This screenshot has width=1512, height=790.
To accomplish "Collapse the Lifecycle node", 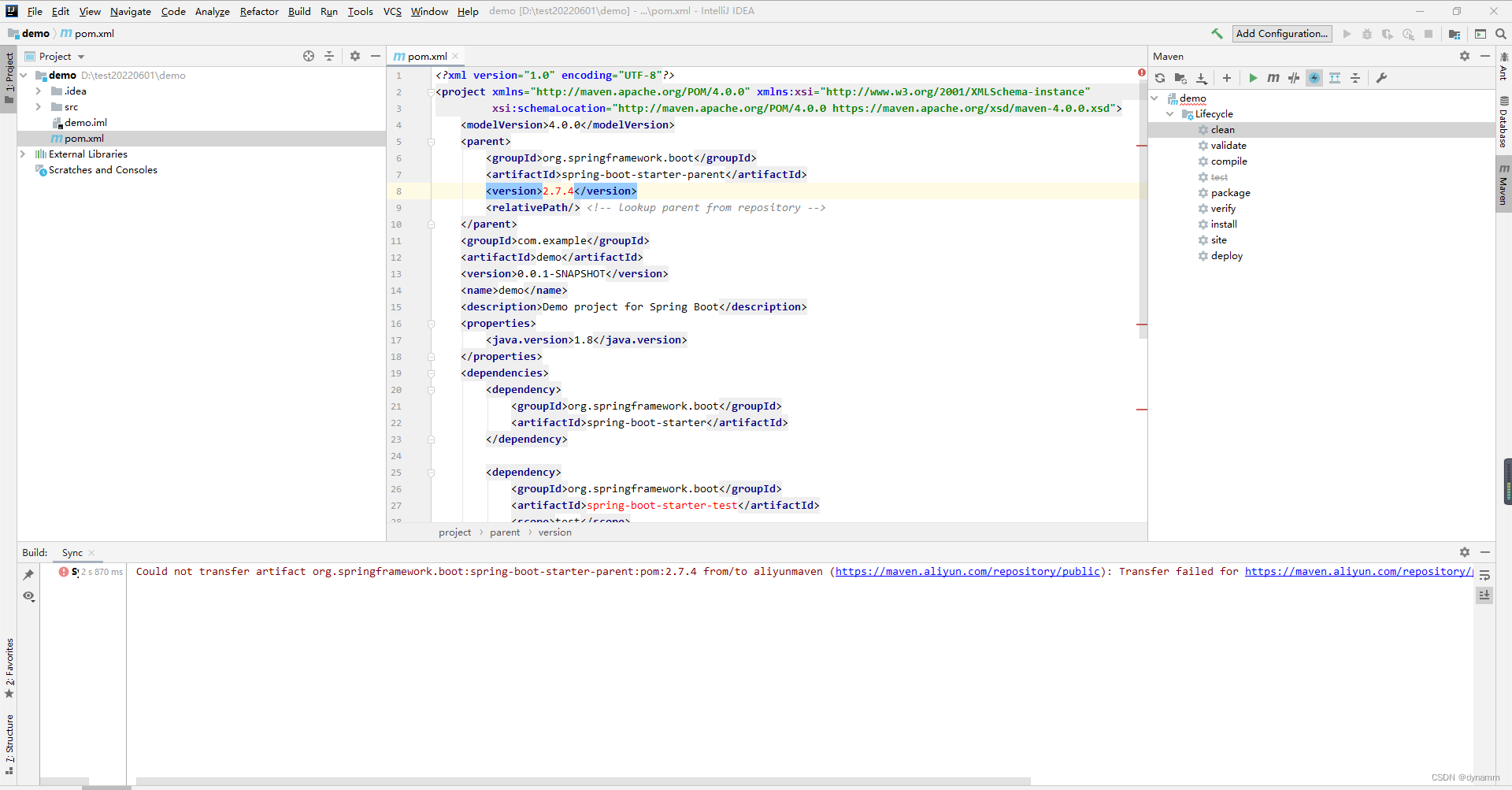I will coord(1170,114).
